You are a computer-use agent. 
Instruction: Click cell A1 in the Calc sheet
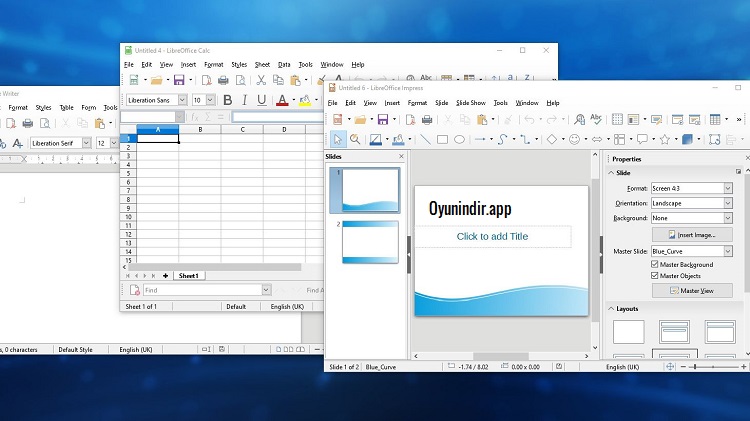tap(158, 139)
